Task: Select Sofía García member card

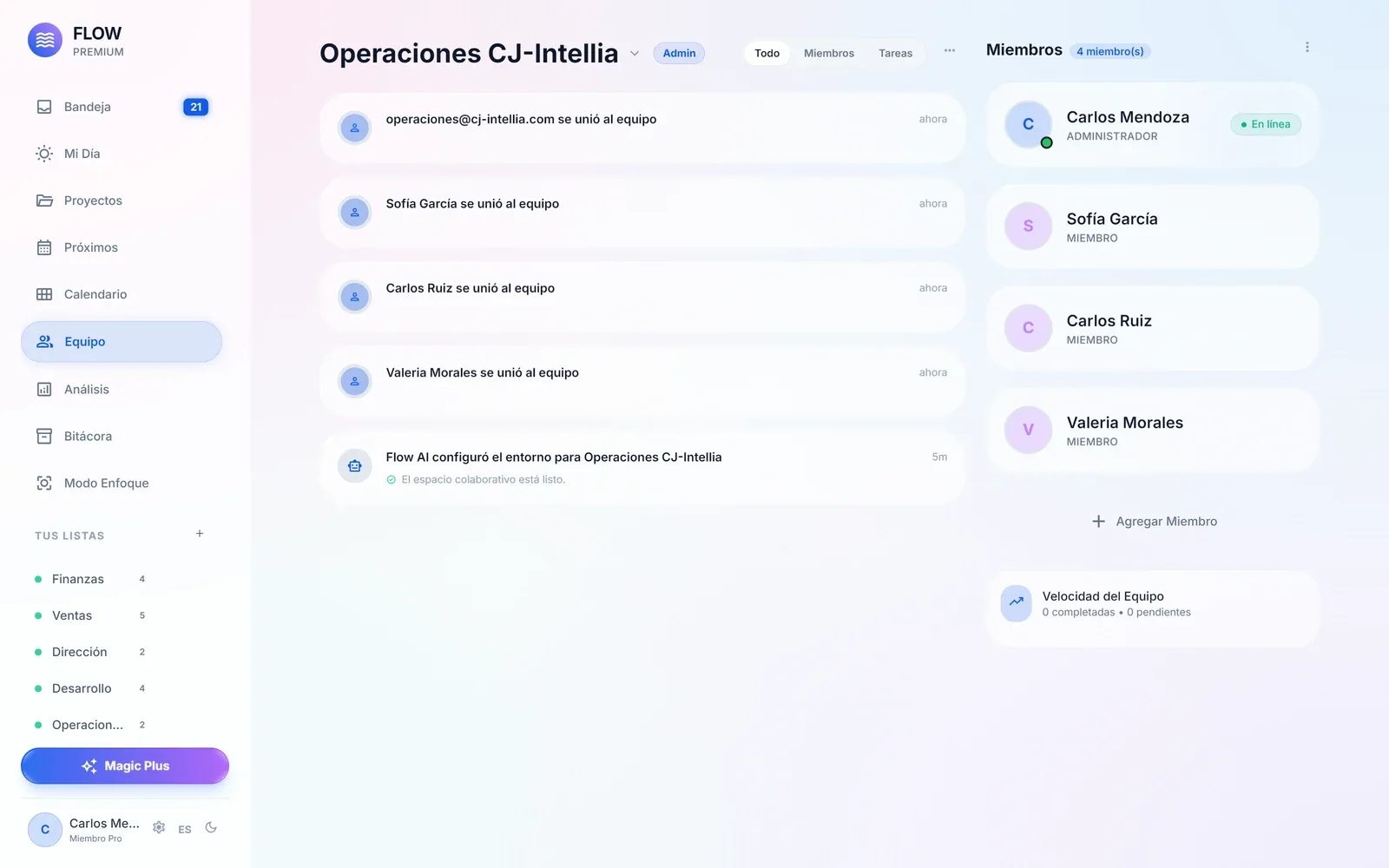Action: (1152, 227)
